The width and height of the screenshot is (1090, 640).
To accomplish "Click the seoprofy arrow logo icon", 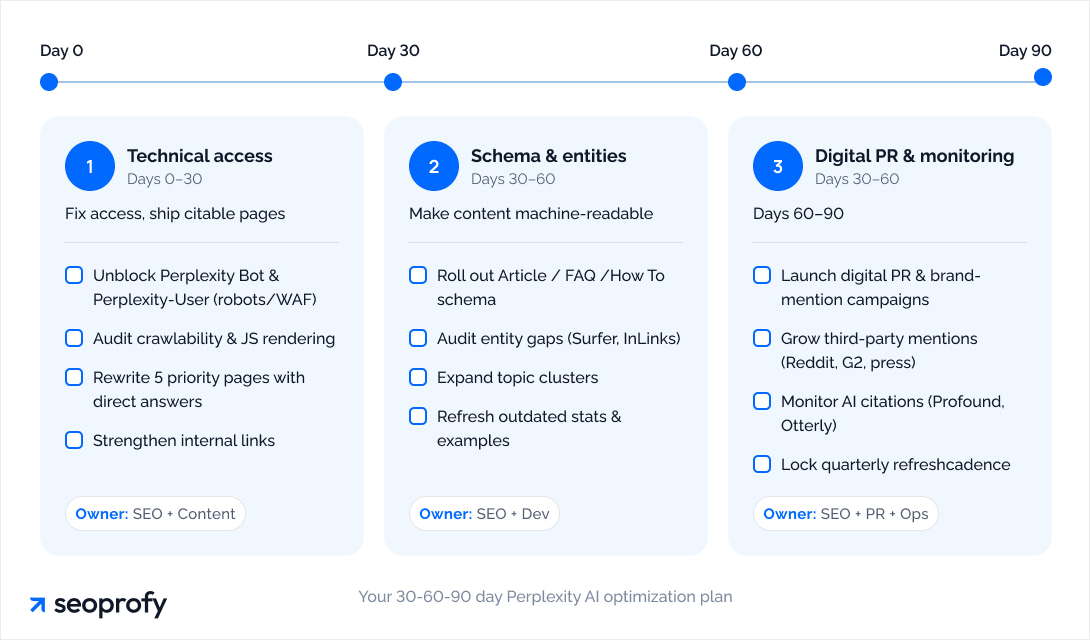I will [38, 605].
